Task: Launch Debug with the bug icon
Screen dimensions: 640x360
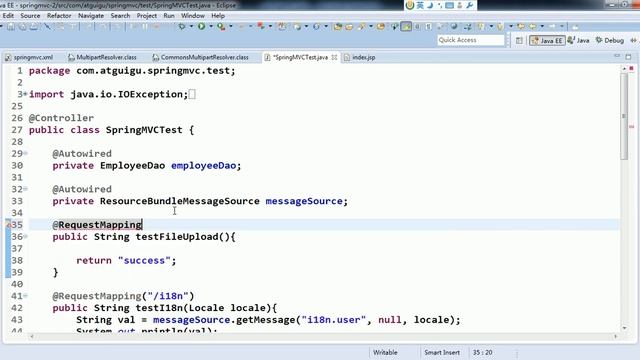Action: coord(182,27)
